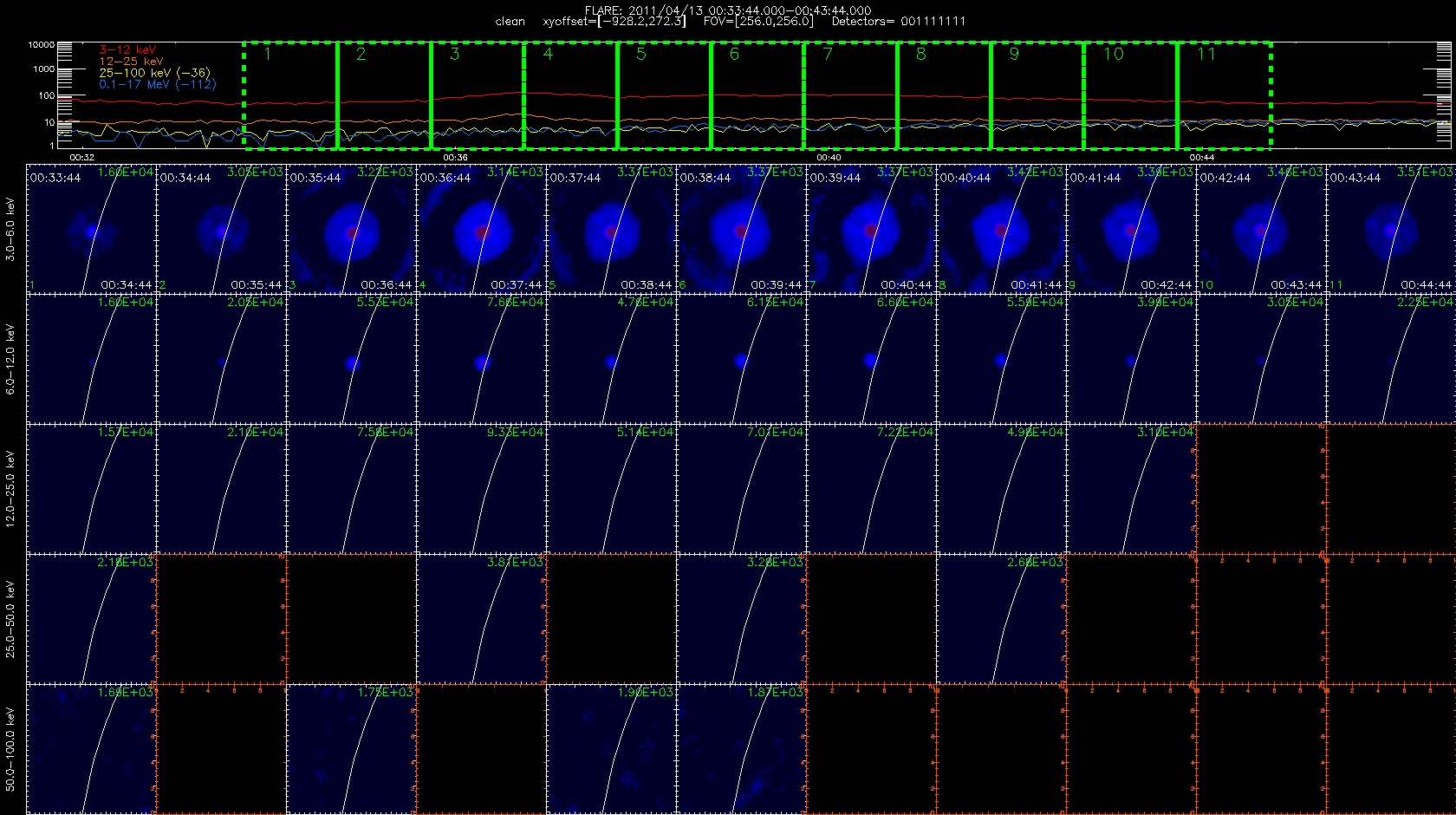Click the 3.0-6.0 keV row label
The width and height of the screenshot is (1456, 815).
10,230
